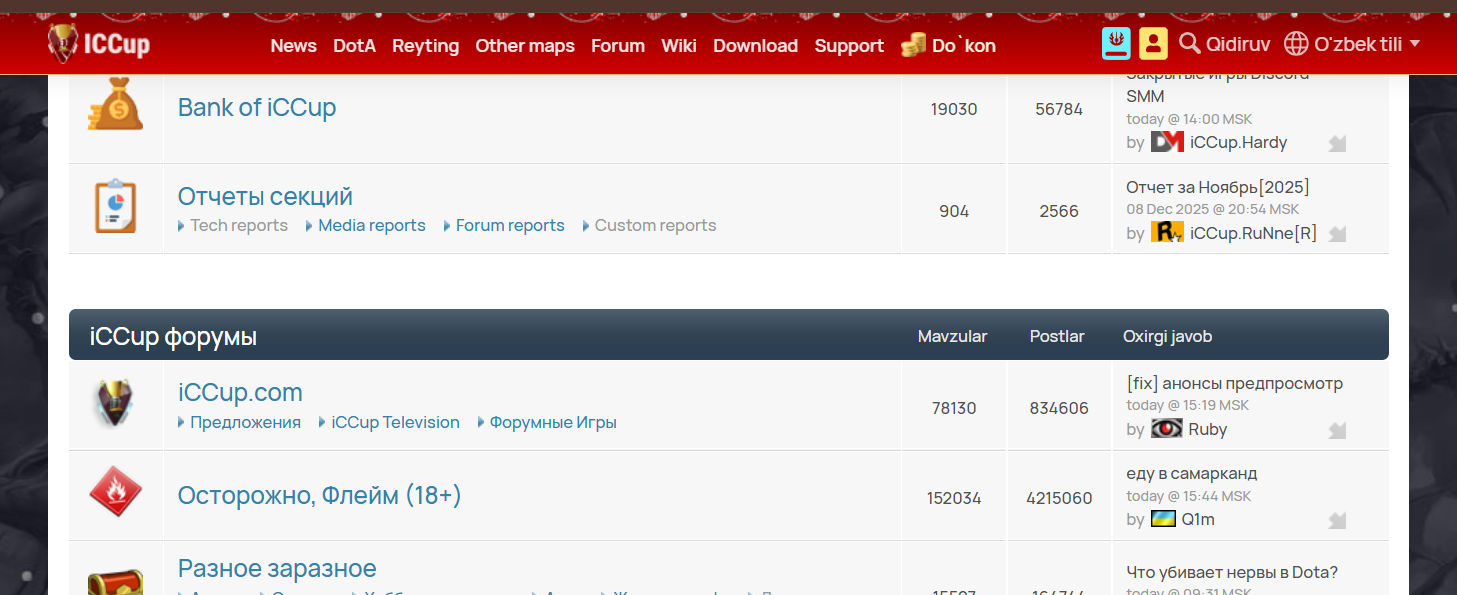1457x595 pixels.
Task: Go to last post by Ruby arrow
Action: coord(1337,430)
